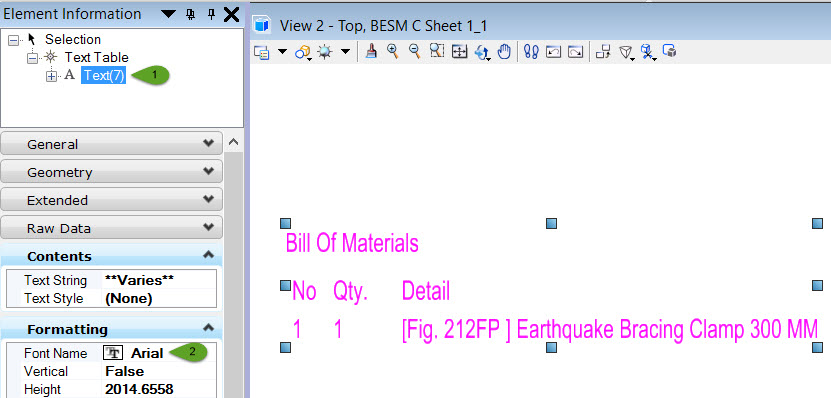The image size is (831, 398).
Task: Select the Text Table tree item
Action: pyautogui.click(x=96, y=57)
